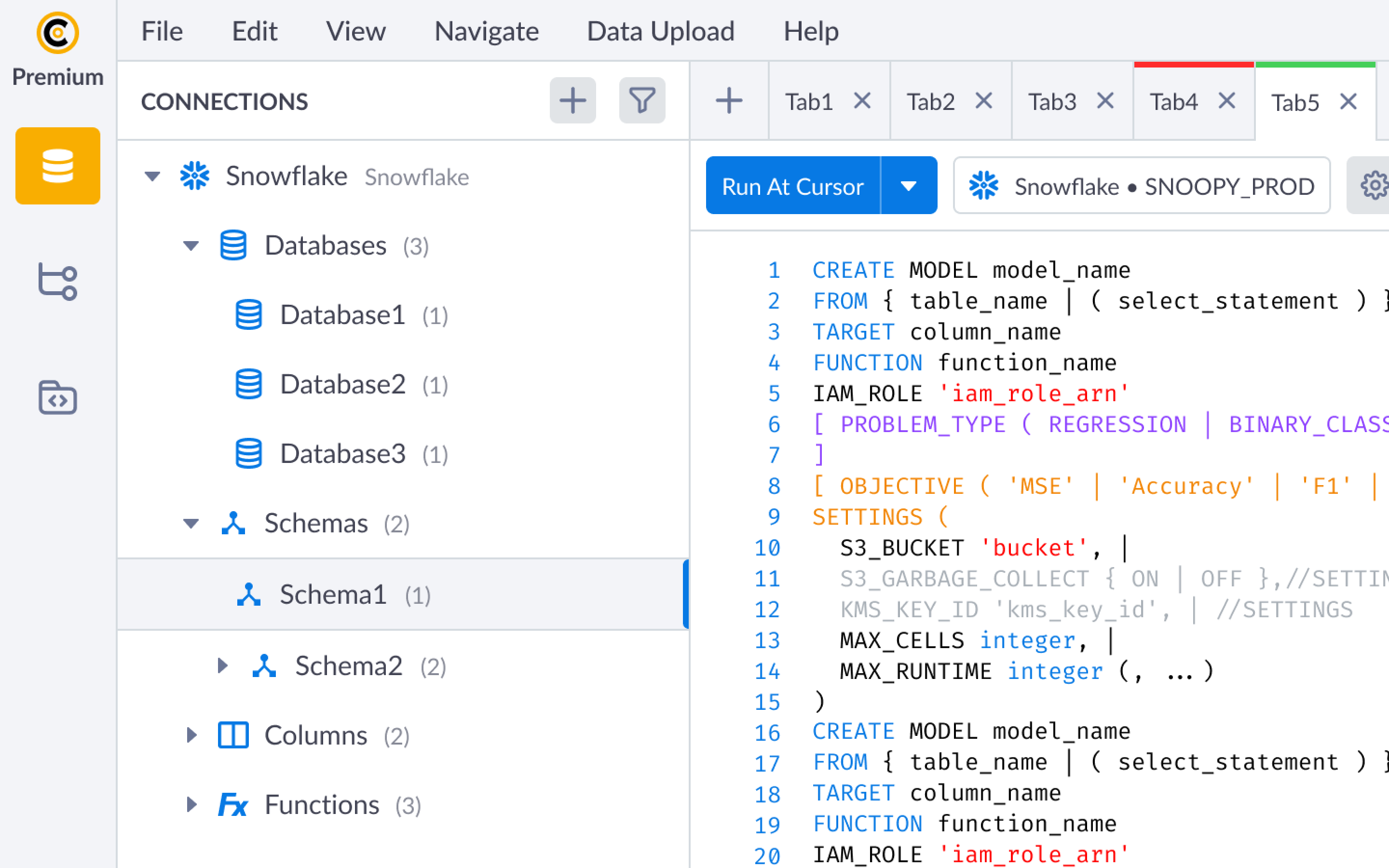Click line number 15 in gutter

pos(767,702)
